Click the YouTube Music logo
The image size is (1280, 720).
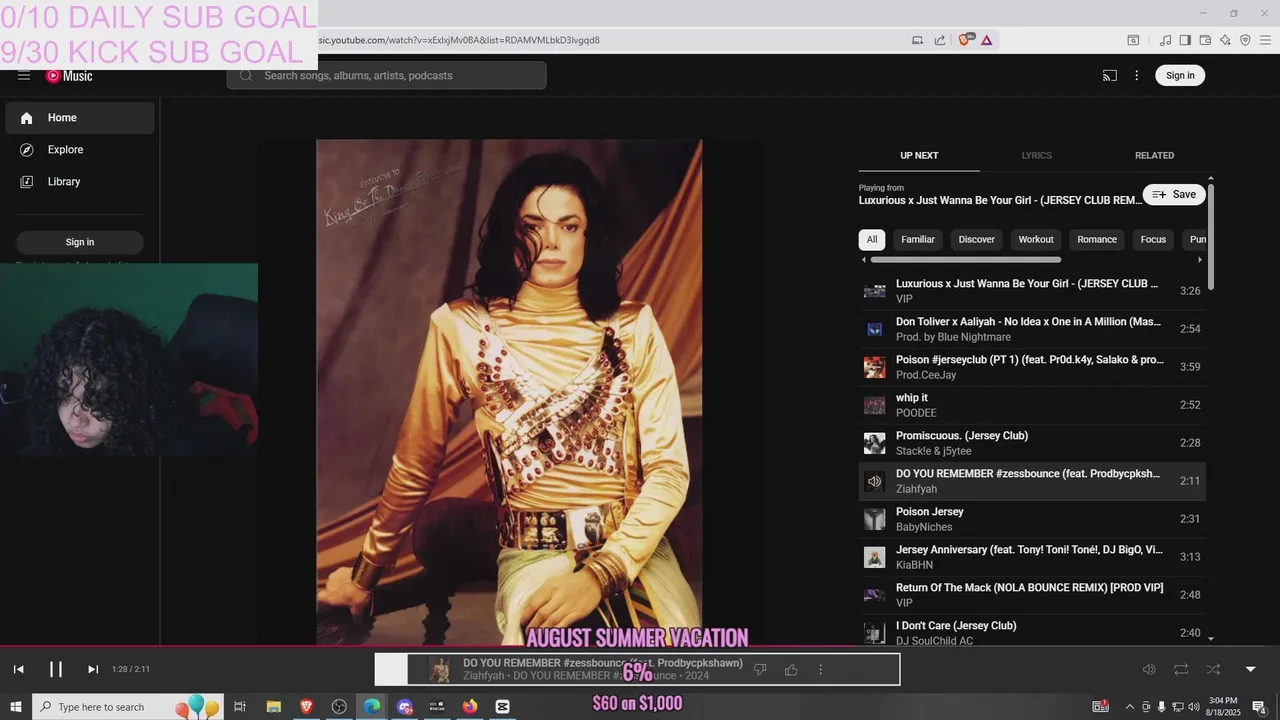(x=69, y=76)
